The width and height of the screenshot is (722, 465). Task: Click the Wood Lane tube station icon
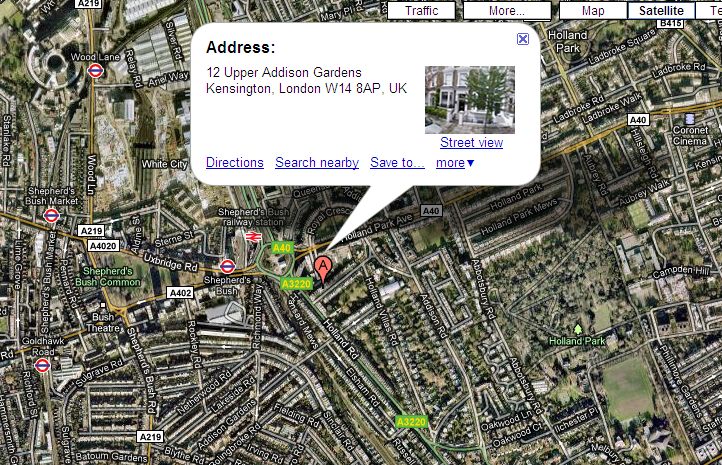(95, 70)
